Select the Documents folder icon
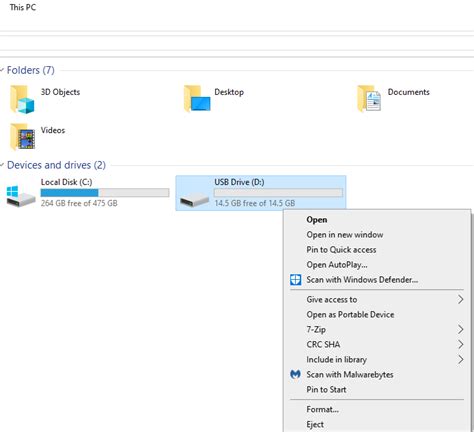The image size is (474, 432). click(x=369, y=99)
